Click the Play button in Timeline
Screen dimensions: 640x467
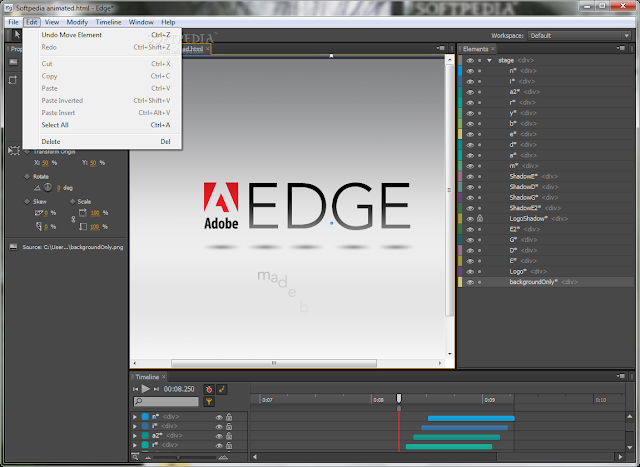pos(146,389)
